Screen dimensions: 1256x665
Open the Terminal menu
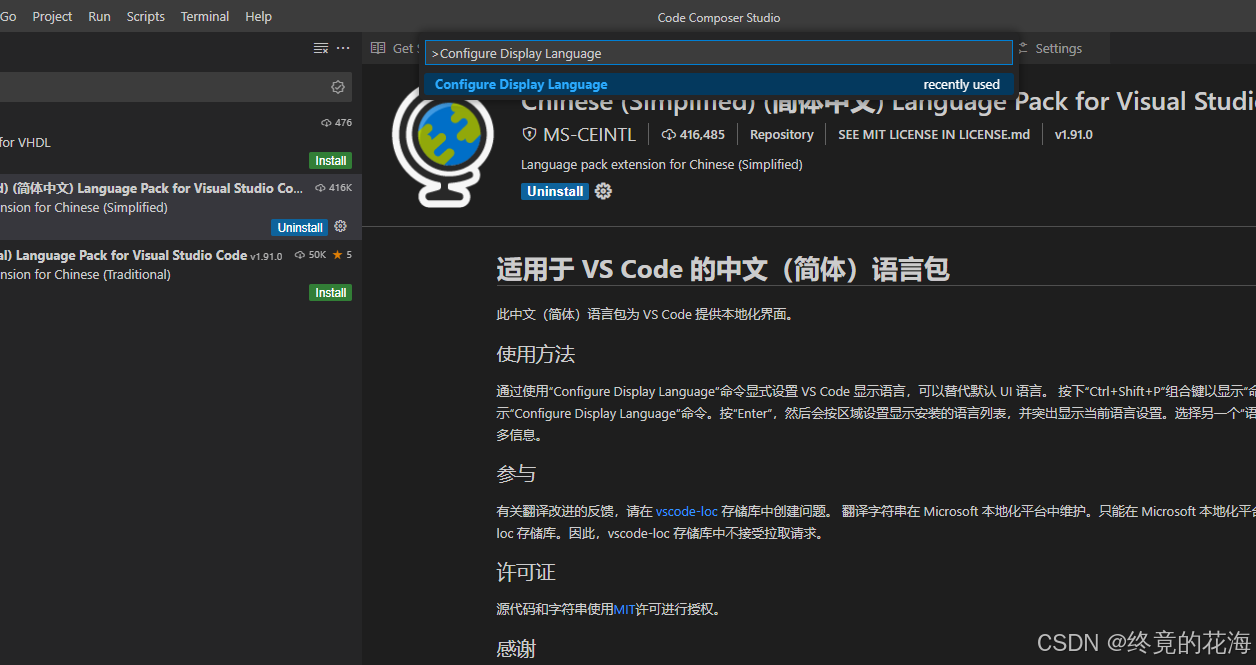tap(205, 17)
